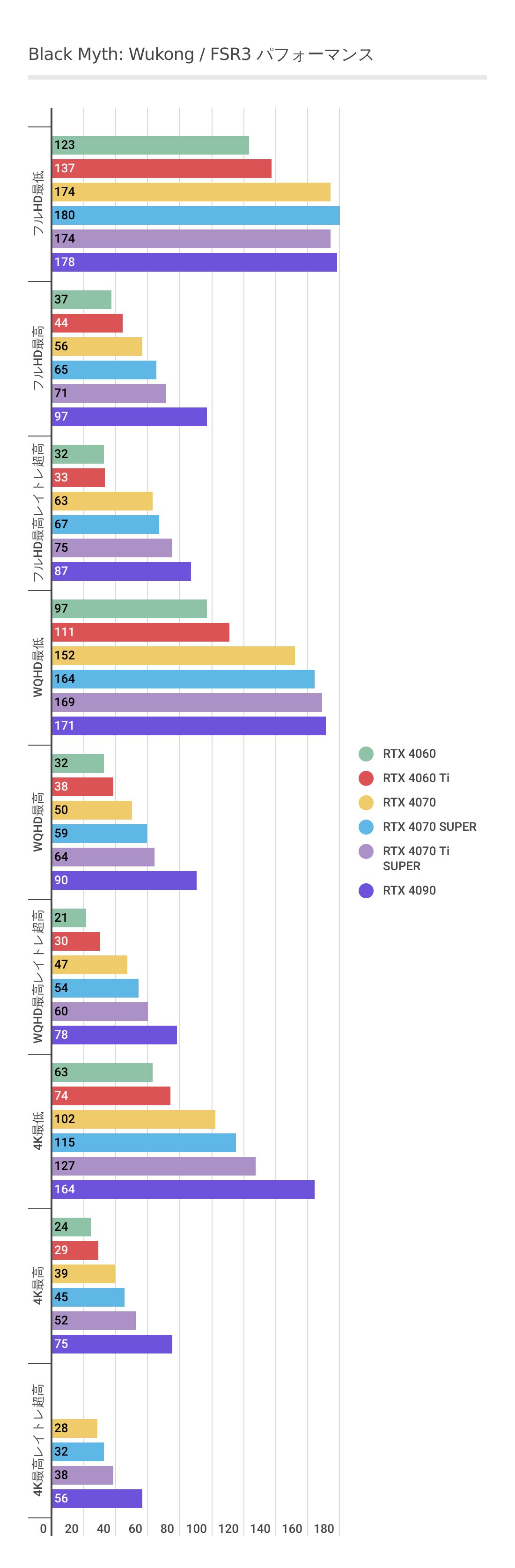
Task: Click the 100 tick label on the x-axis
Action: [197, 1529]
